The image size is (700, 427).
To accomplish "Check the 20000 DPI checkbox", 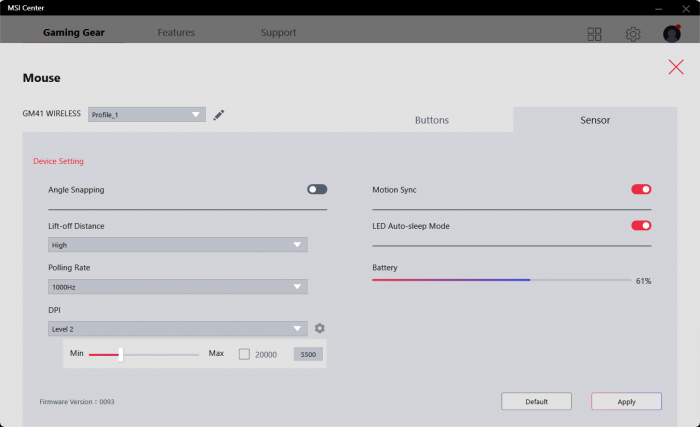I will tap(244, 354).
